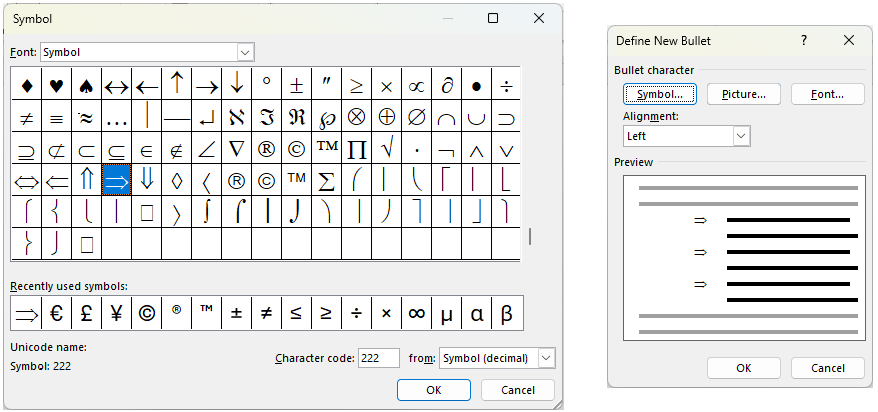The height and width of the screenshot is (412, 878).
Task: Confirm with OK in Define New Bullet
Action: click(x=744, y=368)
